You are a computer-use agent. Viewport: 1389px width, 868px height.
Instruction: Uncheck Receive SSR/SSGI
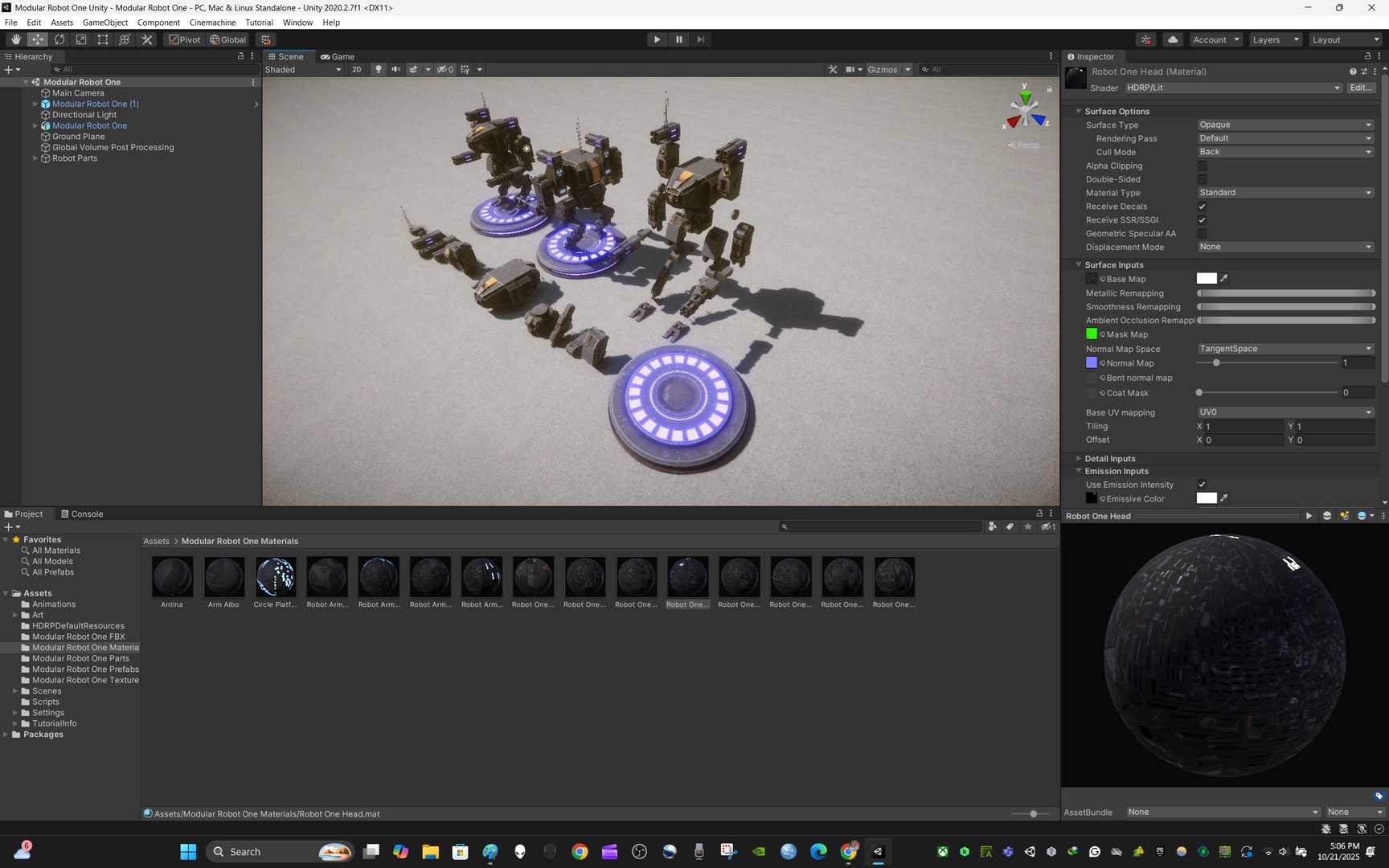[1202, 220]
